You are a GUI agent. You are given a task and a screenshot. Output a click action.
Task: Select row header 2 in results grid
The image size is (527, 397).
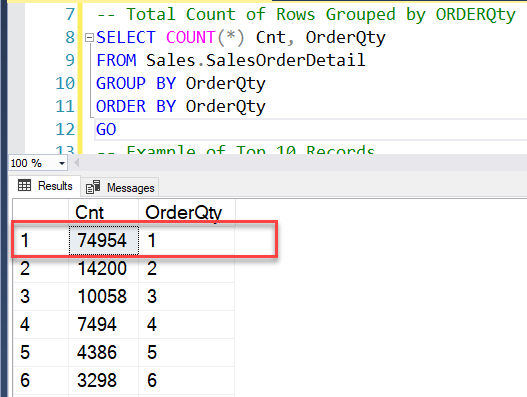point(41,269)
